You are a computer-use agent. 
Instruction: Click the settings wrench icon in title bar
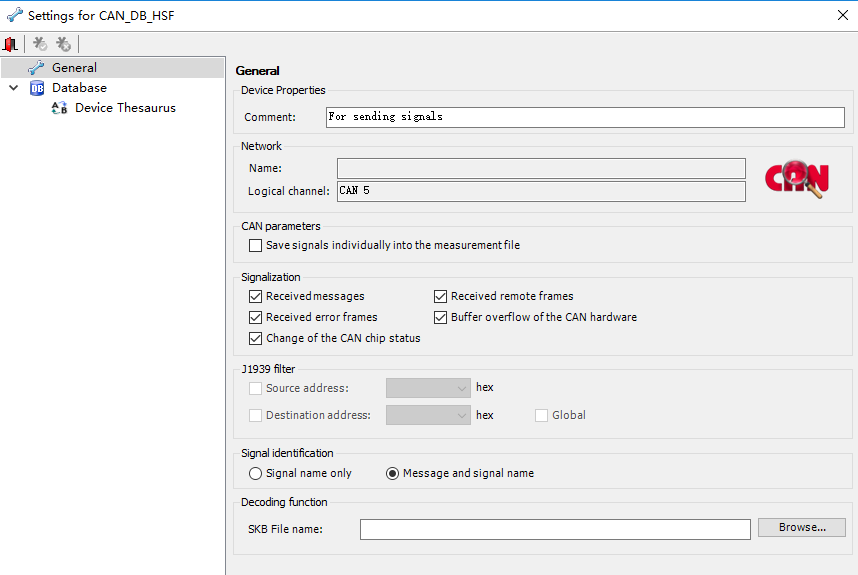click(14, 15)
